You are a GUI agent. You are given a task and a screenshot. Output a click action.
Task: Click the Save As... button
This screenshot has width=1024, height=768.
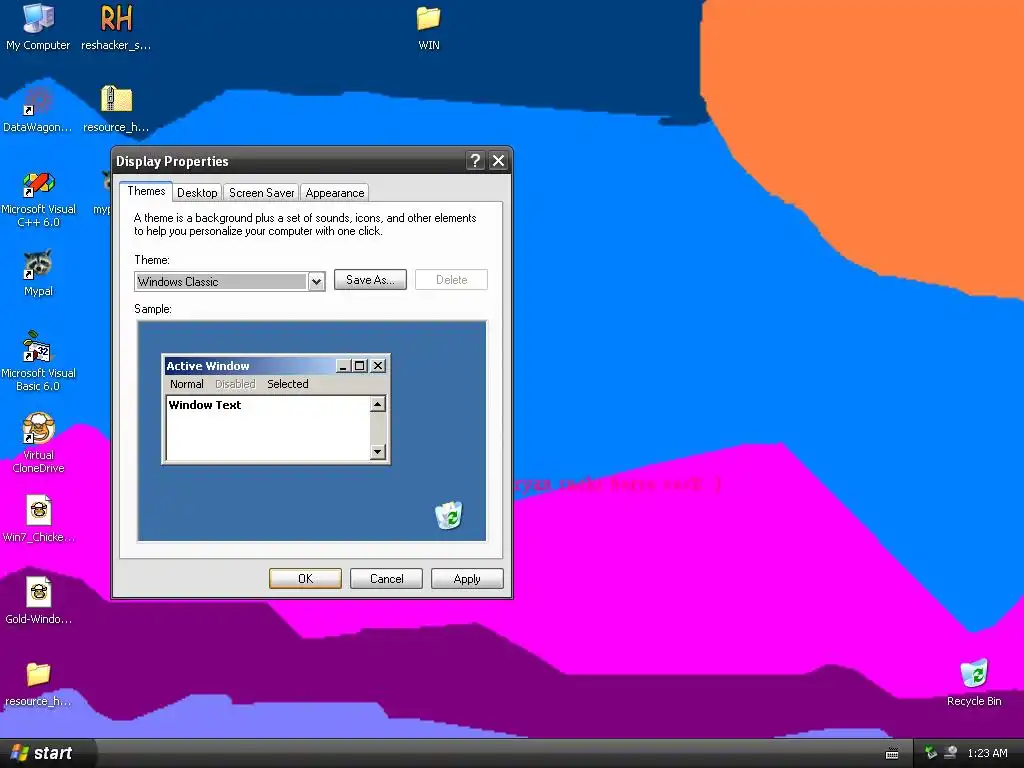pyautogui.click(x=370, y=280)
